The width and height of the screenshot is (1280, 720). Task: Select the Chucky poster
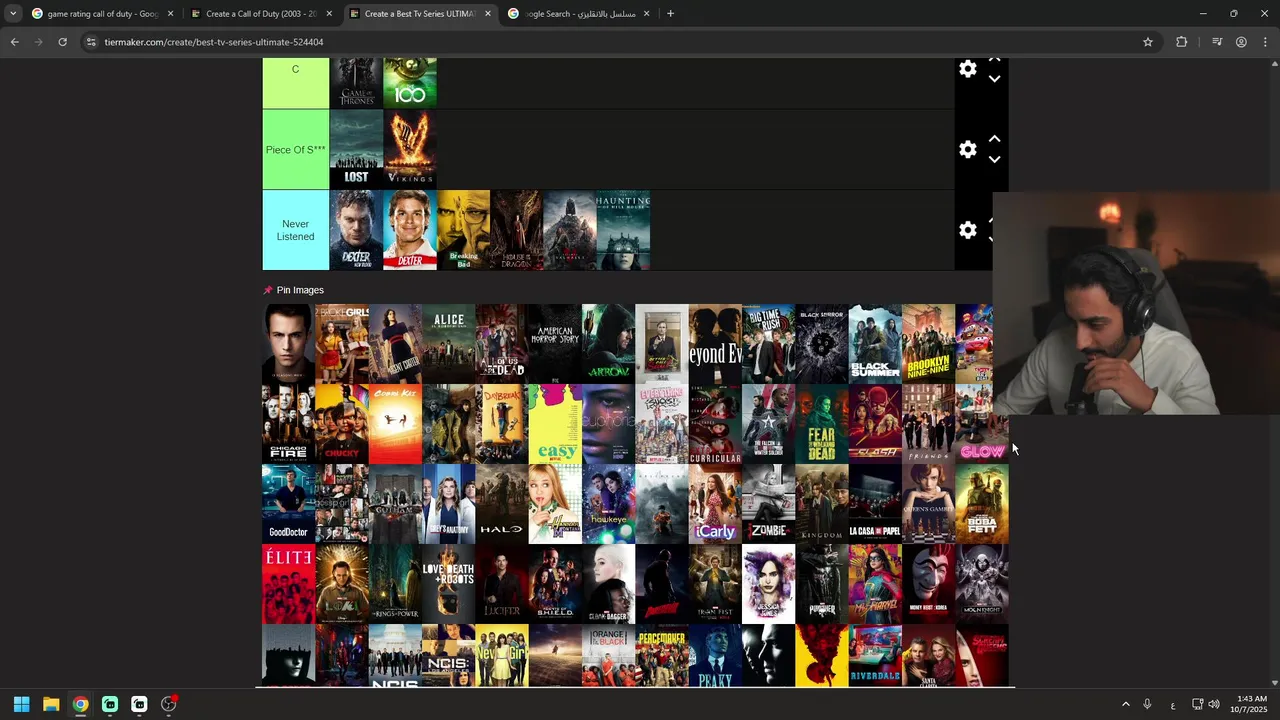coord(342,424)
